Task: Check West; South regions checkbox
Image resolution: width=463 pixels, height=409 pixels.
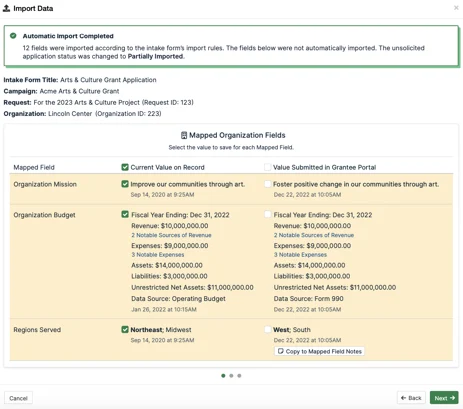Action: point(267,329)
